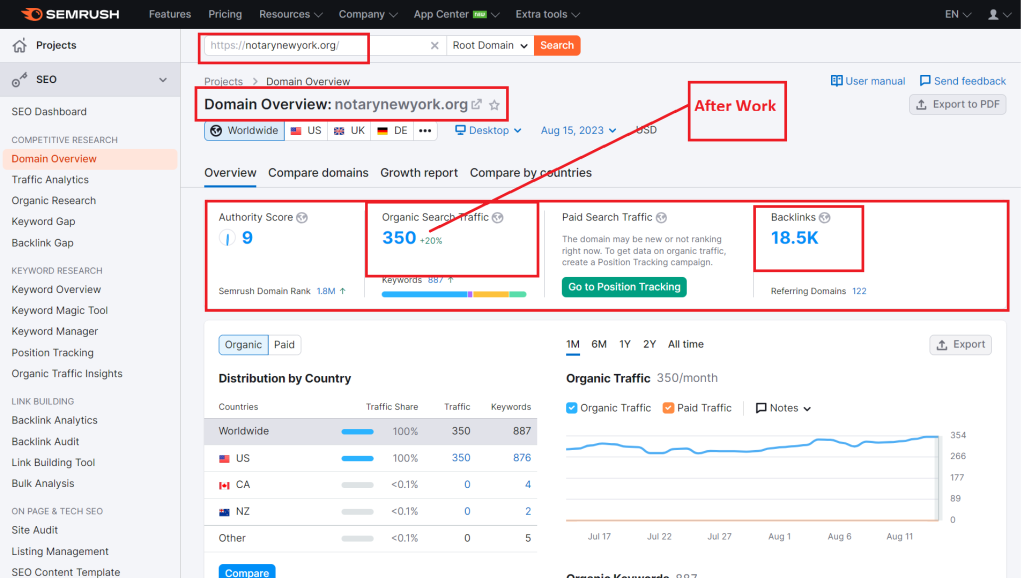This screenshot has height=578, width=1024.
Task: Open Pricing in top navigation
Action: tap(225, 14)
